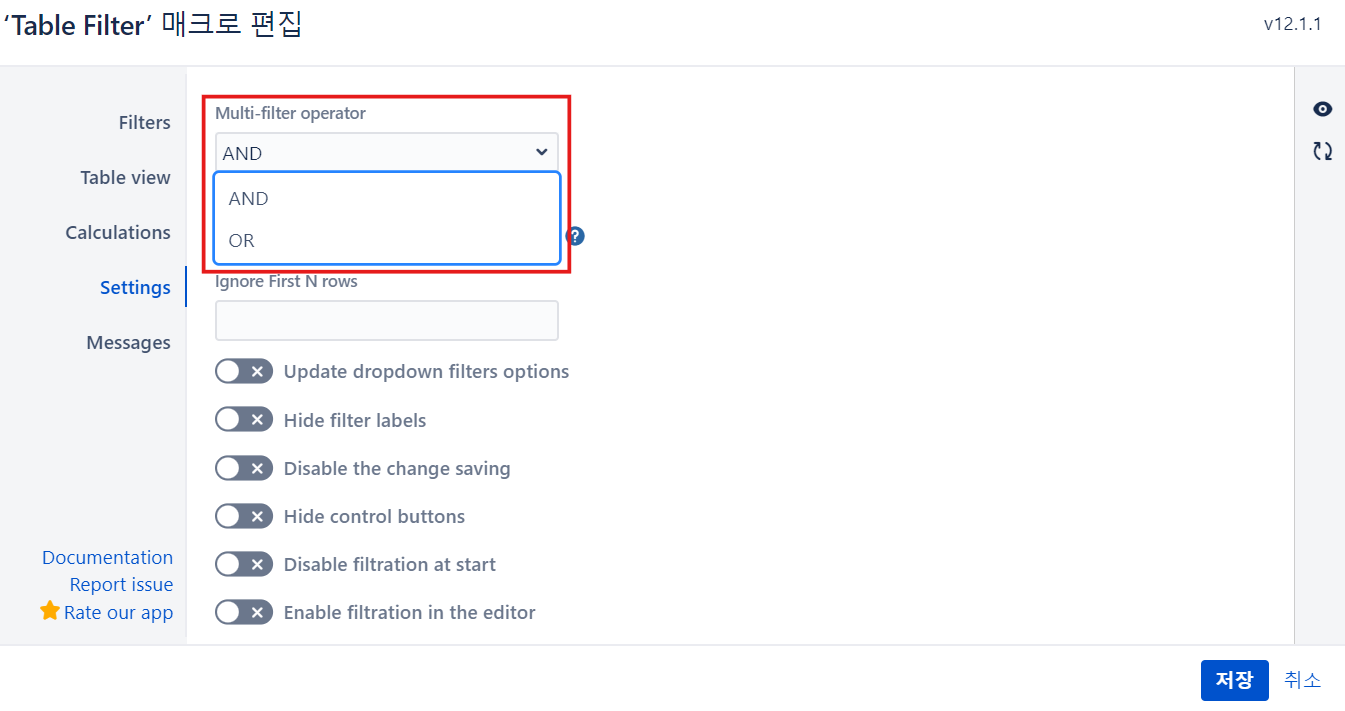Click the blue question mark help icon
The width and height of the screenshot is (1345, 711).
575,236
